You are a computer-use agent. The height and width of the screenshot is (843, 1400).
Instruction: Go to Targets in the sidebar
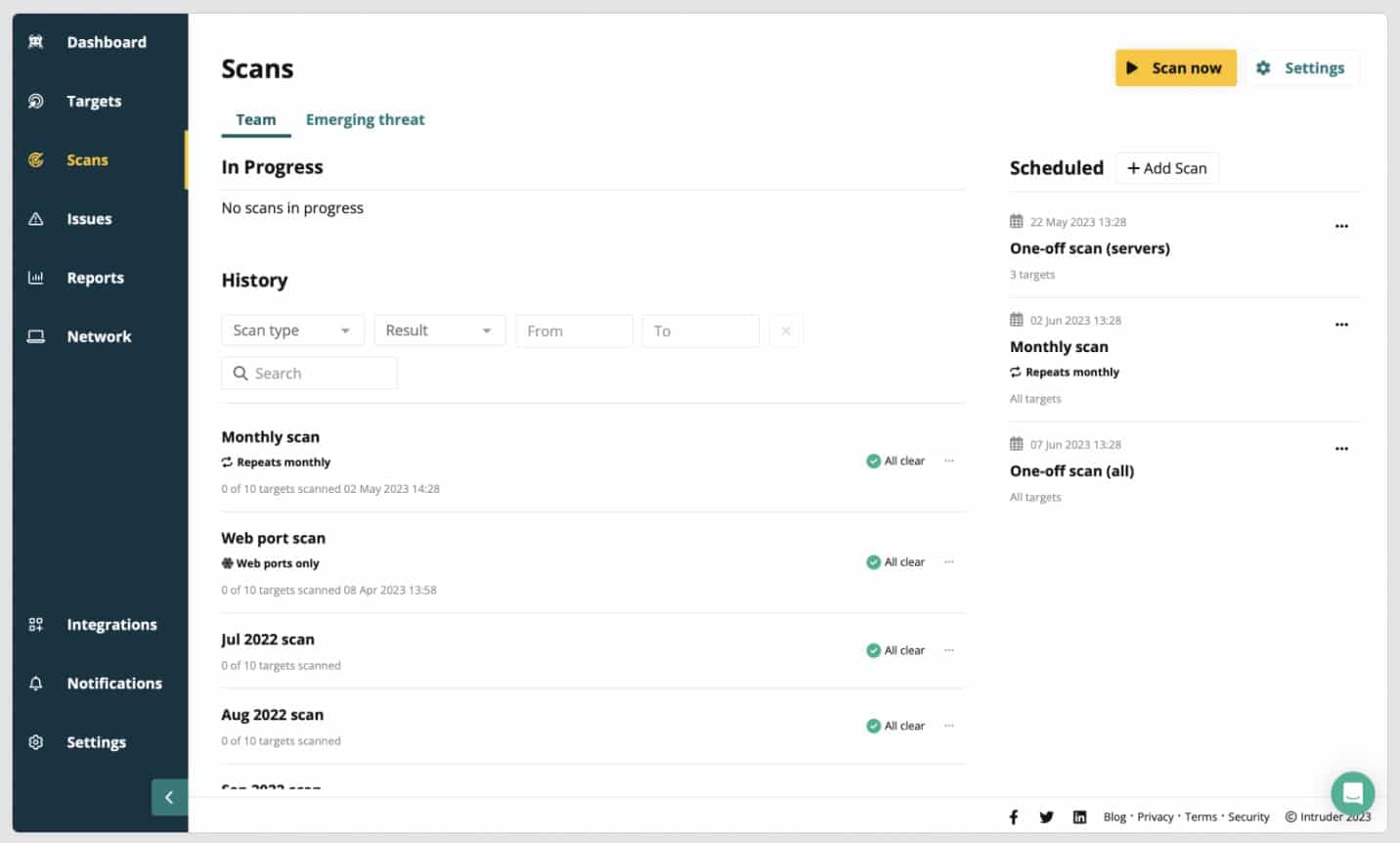click(x=94, y=101)
